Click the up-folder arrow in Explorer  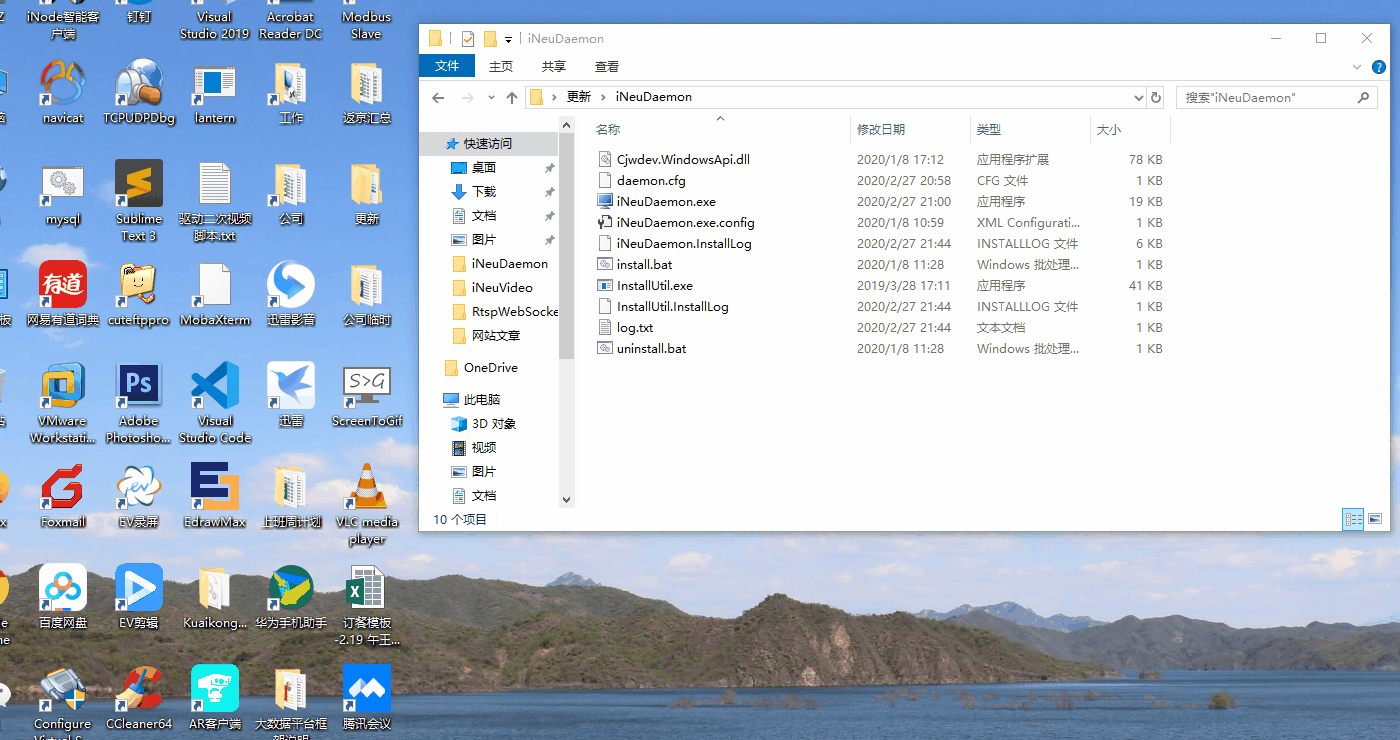click(512, 98)
